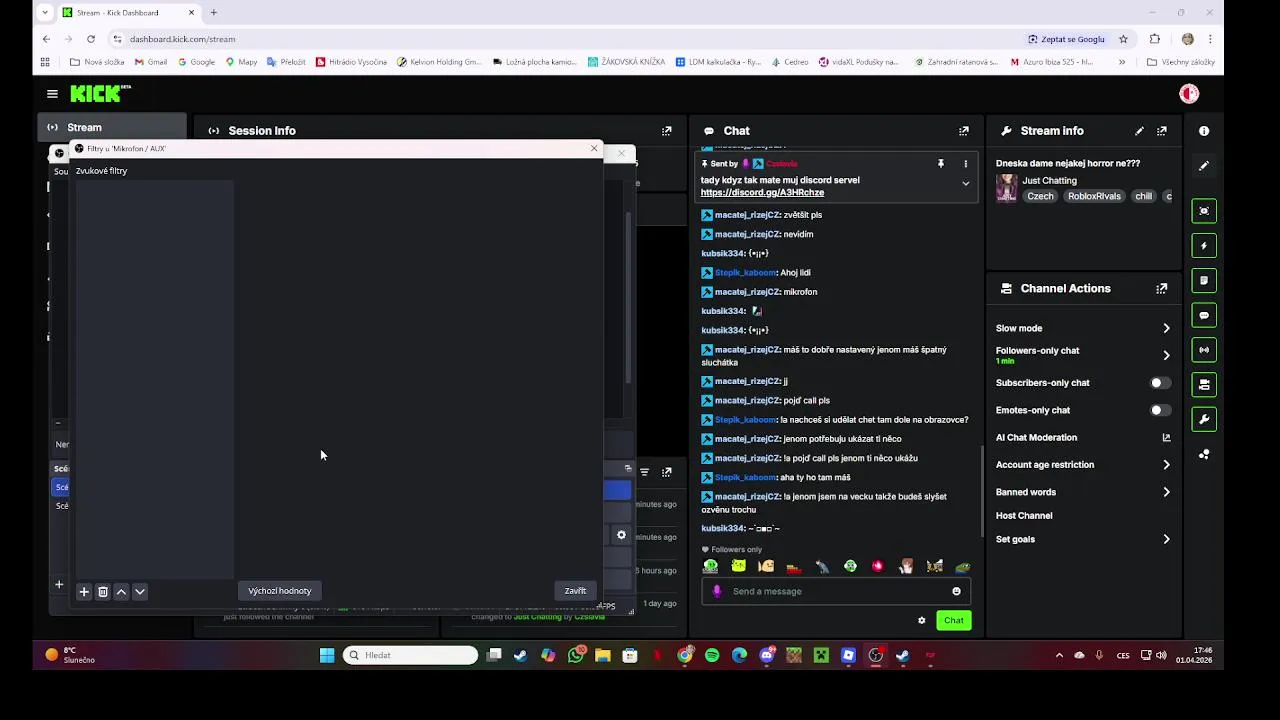Select the Stream sidebar tab
The height and width of the screenshot is (720, 1280).
click(112, 127)
